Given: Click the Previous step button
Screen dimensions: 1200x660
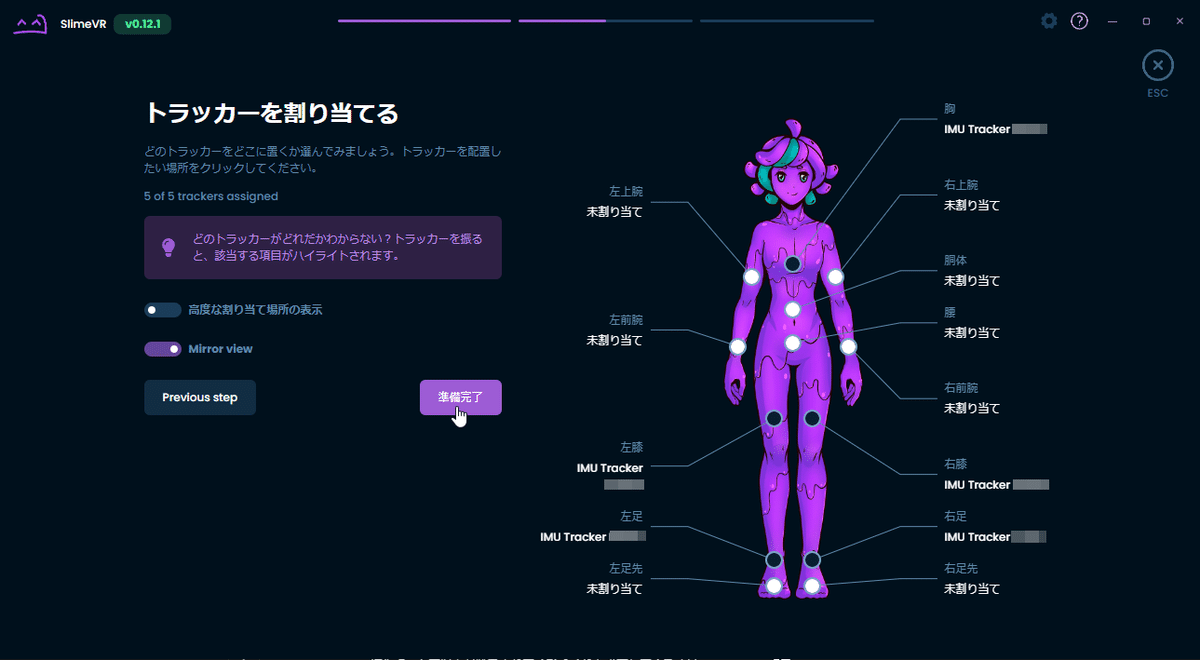Looking at the screenshot, I should pyautogui.click(x=199, y=397).
